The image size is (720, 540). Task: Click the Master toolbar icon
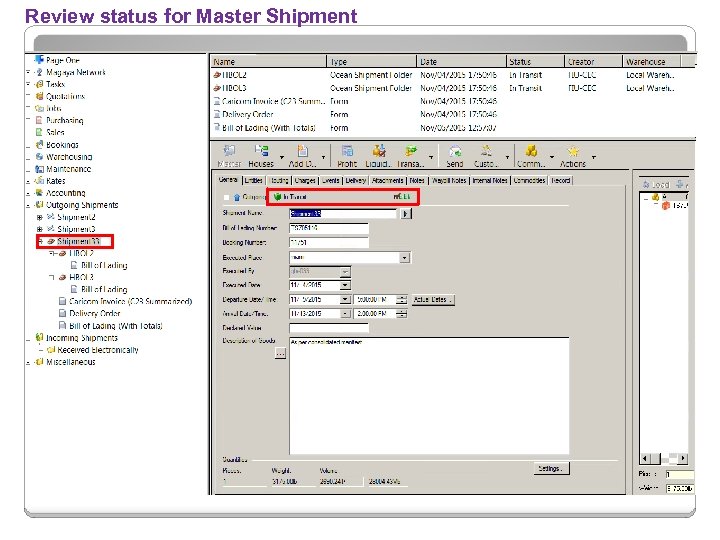(x=229, y=151)
